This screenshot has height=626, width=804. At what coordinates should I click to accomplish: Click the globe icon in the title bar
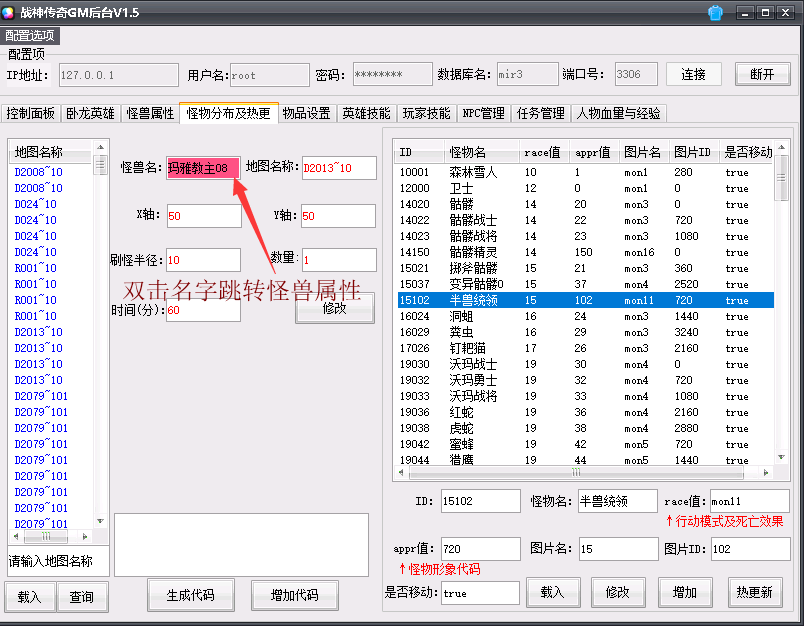coord(714,13)
